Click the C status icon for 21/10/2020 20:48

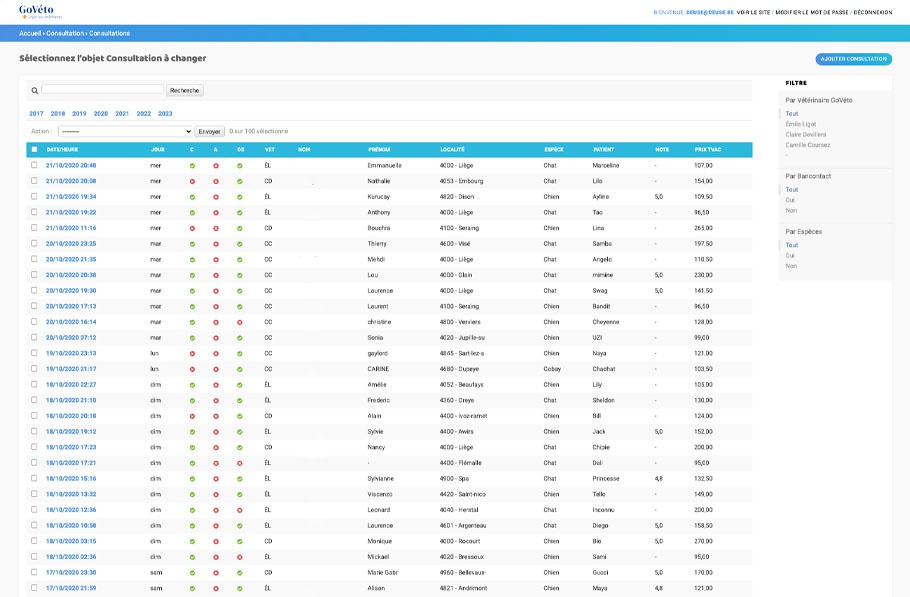[x=192, y=166]
